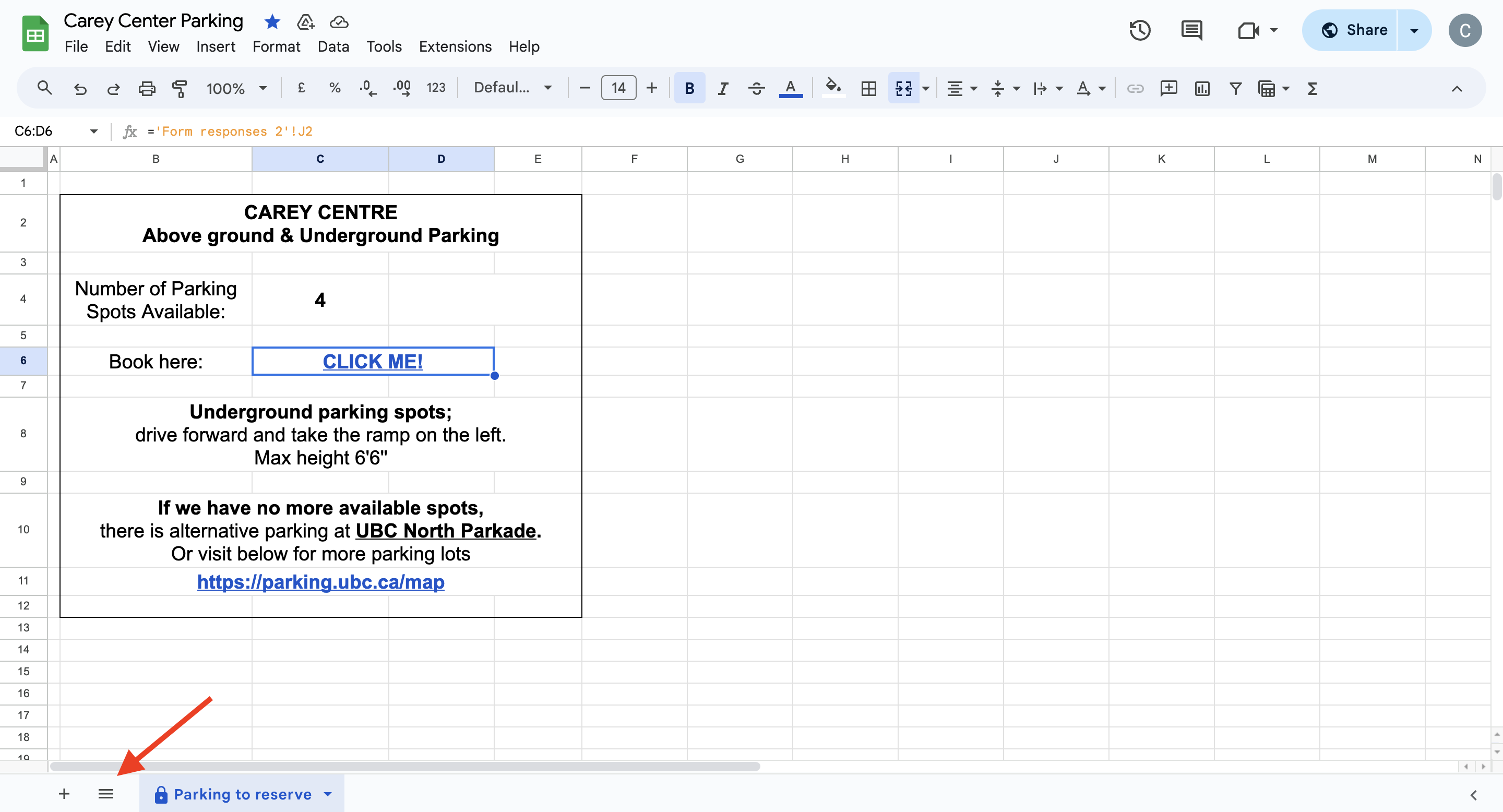The image size is (1503, 812).
Task: Open the zoom 100% dropdown
Action: point(236,88)
